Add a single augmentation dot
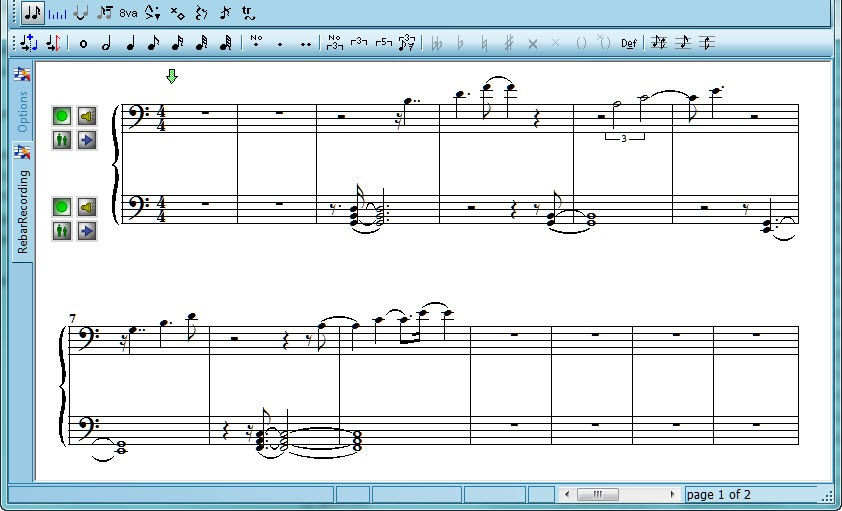 pyautogui.click(x=280, y=43)
